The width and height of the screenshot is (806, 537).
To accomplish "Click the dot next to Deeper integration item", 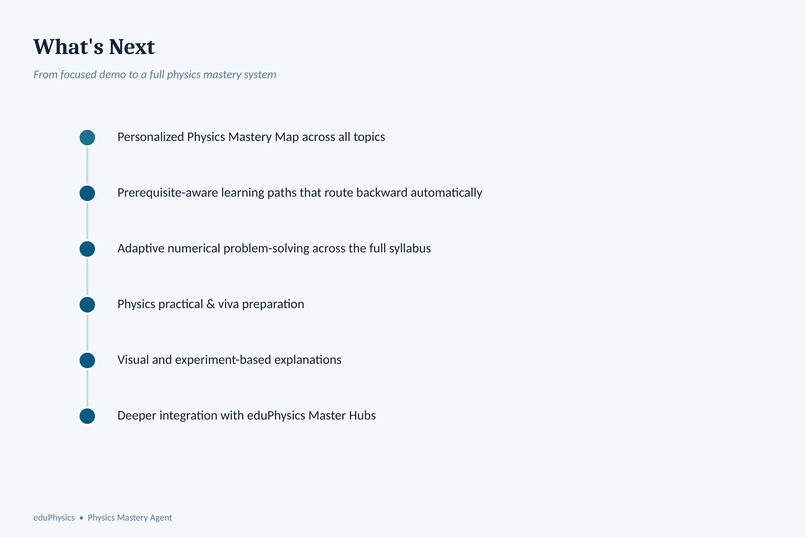I will (87, 416).
